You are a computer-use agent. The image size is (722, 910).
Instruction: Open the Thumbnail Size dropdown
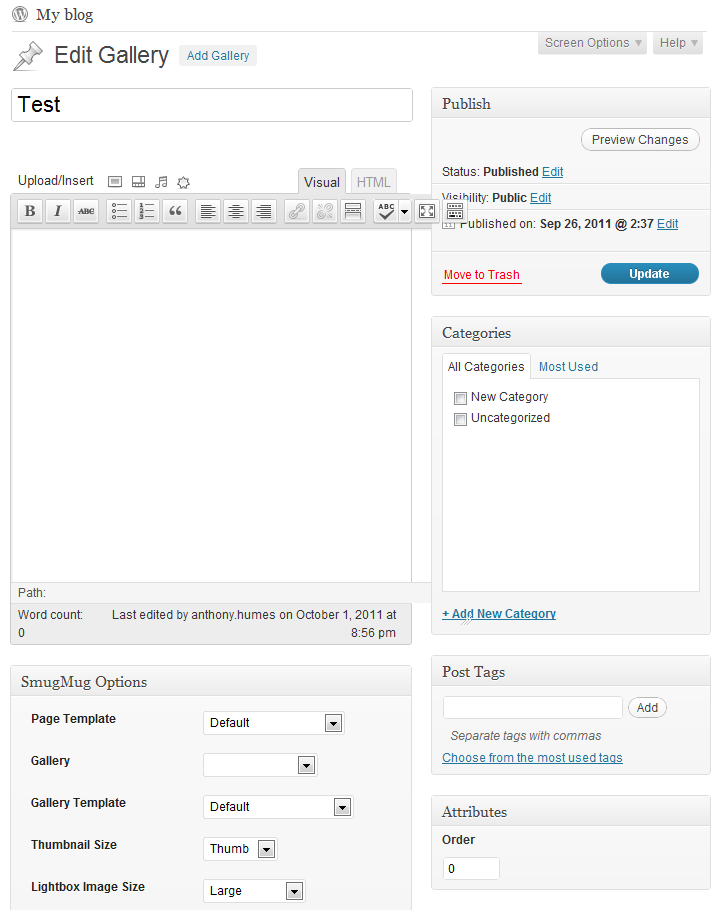point(240,849)
